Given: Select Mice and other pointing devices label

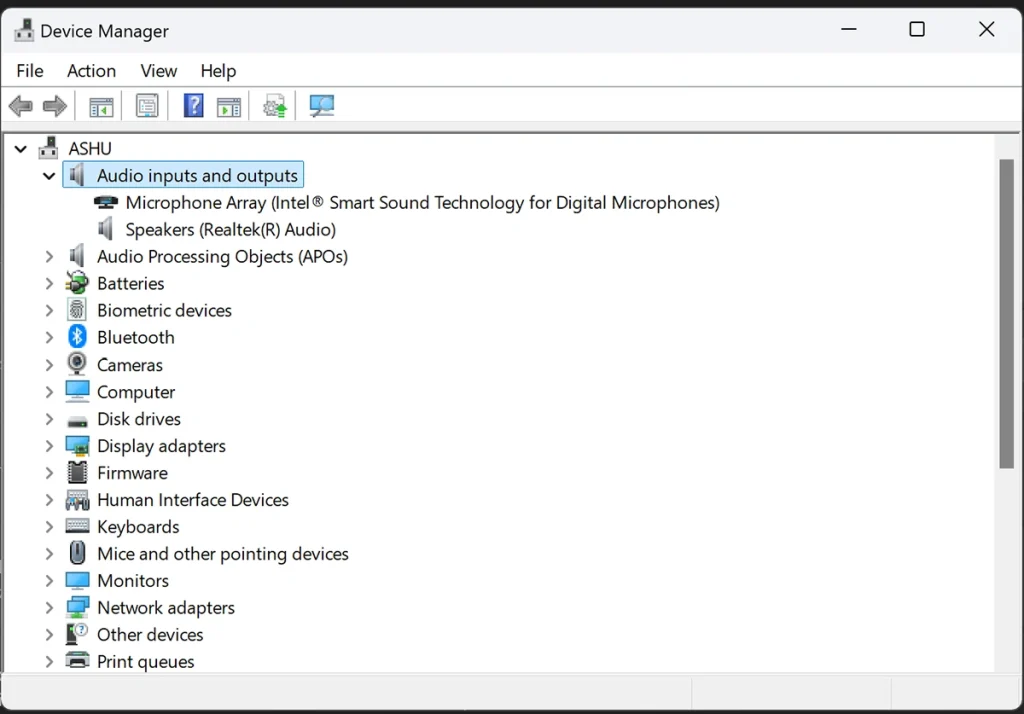Looking at the screenshot, I should (223, 554).
